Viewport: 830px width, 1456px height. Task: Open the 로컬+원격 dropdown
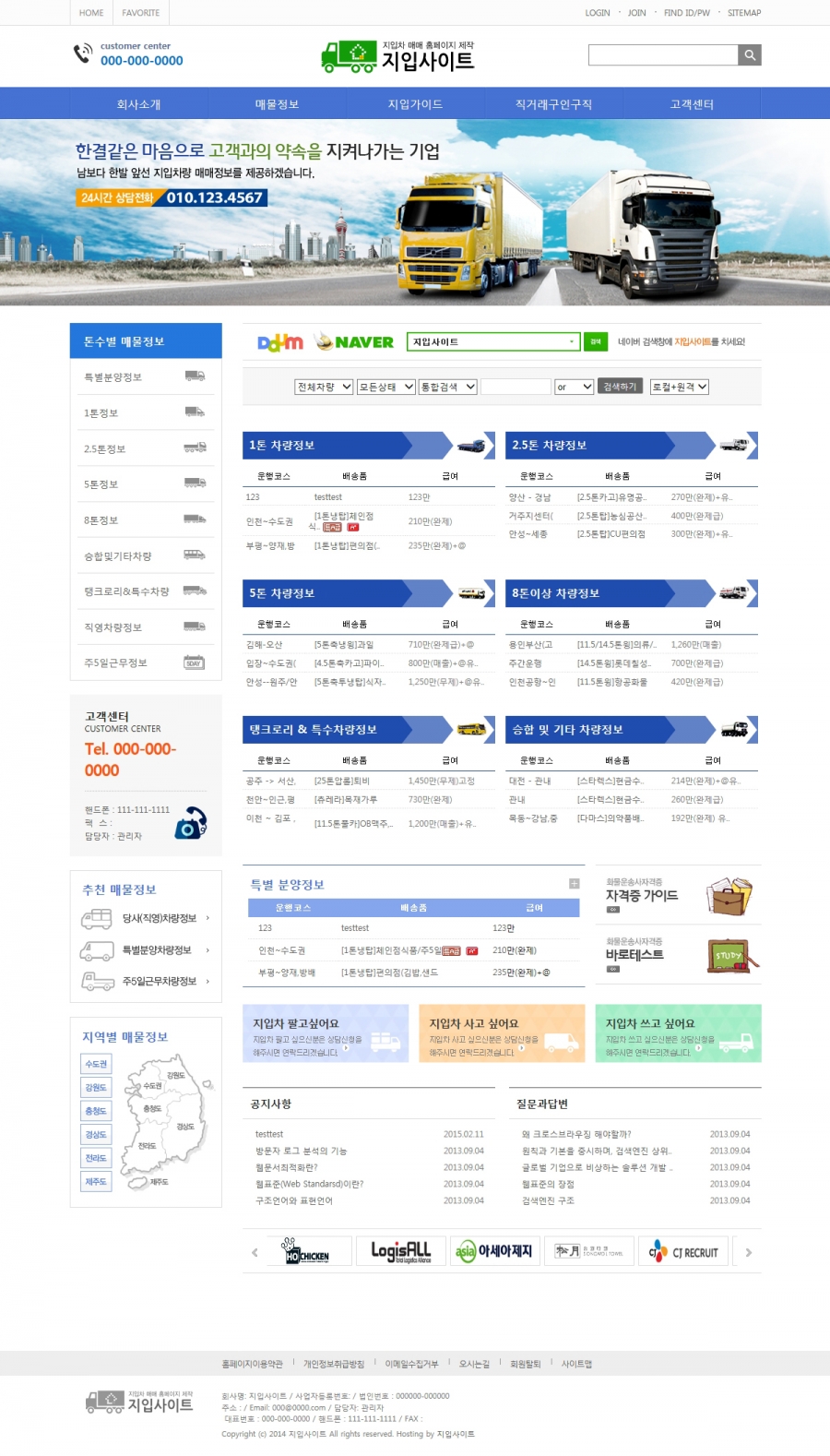click(679, 387)
